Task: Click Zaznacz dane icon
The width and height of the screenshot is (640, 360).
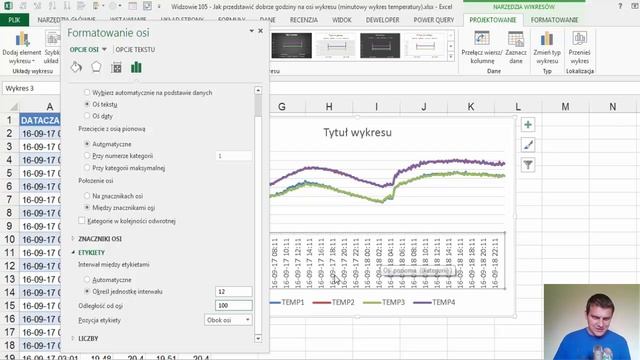Action: click(516, 39)
